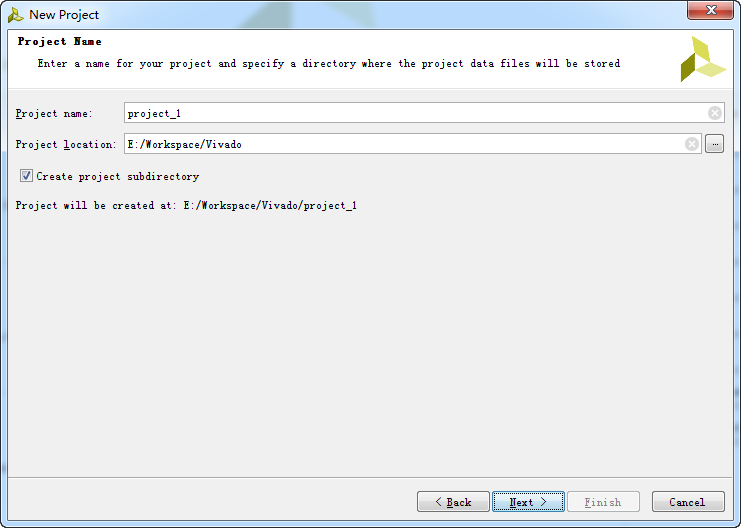Click the "Project location:" label
Screen dimensions: 741x528
pyautogui.click(x=66, y=144)
